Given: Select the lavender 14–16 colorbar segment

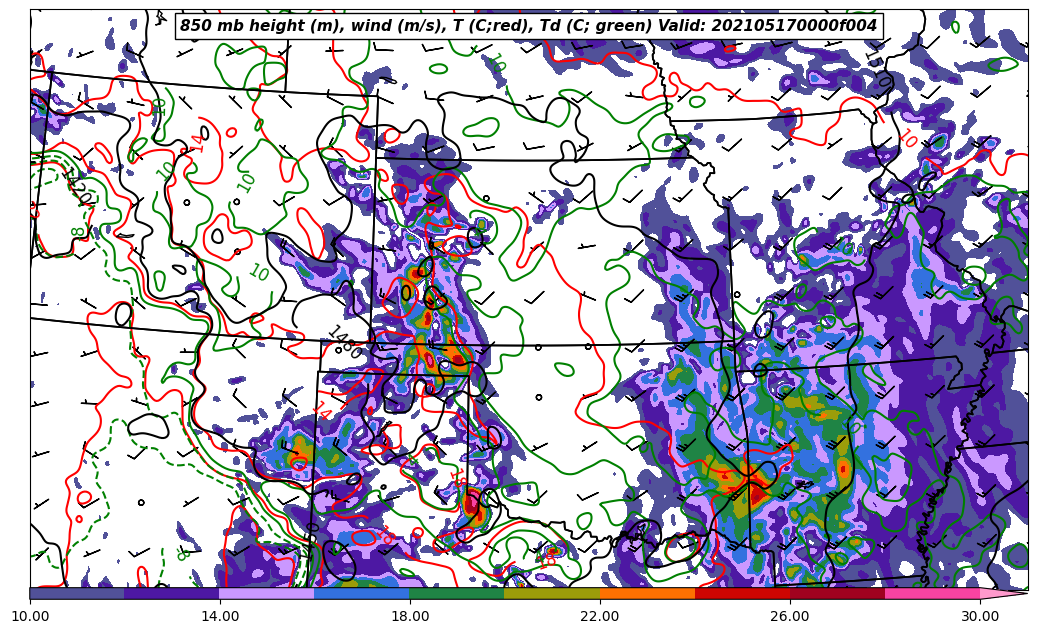Looking at the screenshot, I should [266, 593].
